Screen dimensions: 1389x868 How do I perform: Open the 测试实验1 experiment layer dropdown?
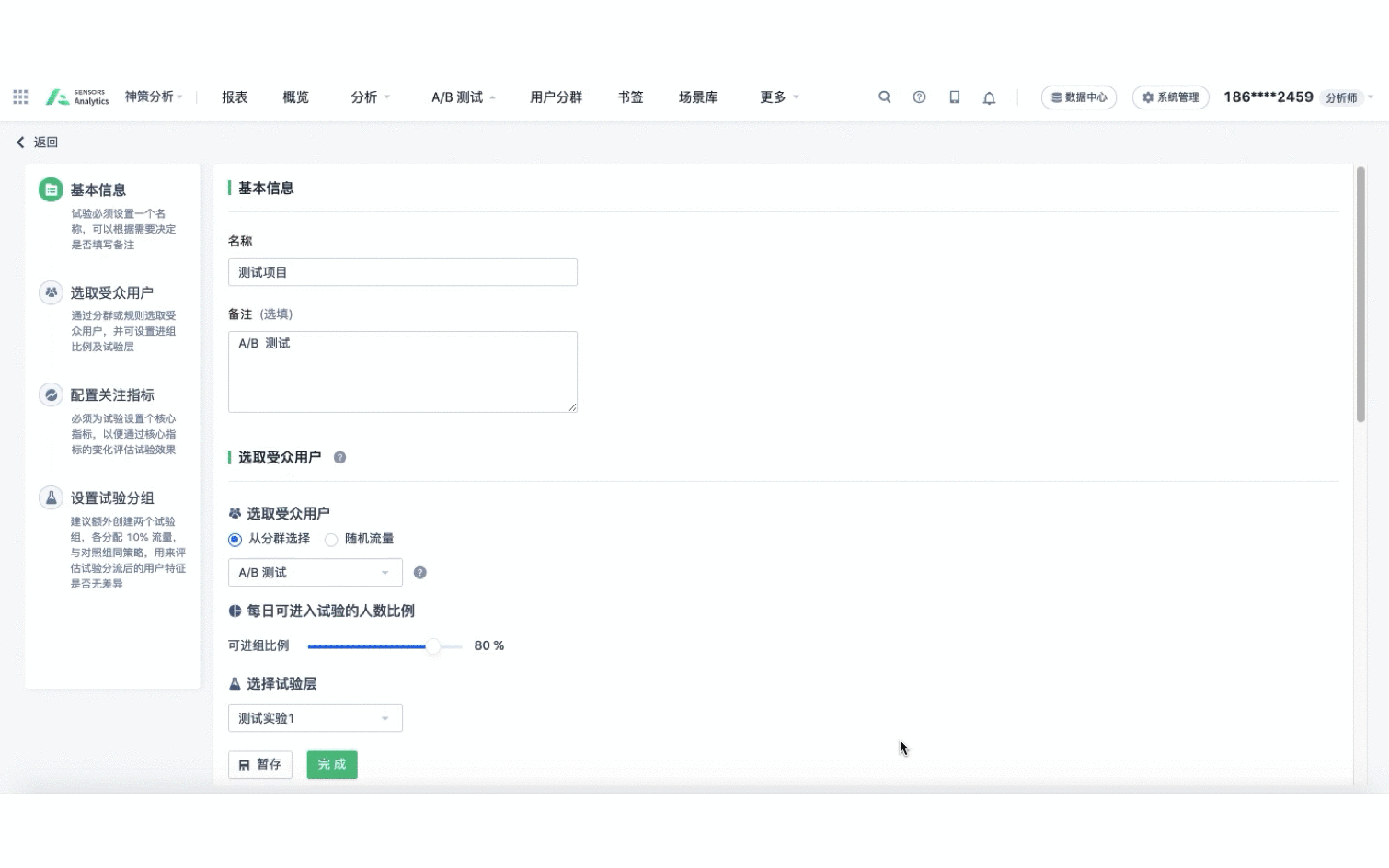tap(315, 719)
